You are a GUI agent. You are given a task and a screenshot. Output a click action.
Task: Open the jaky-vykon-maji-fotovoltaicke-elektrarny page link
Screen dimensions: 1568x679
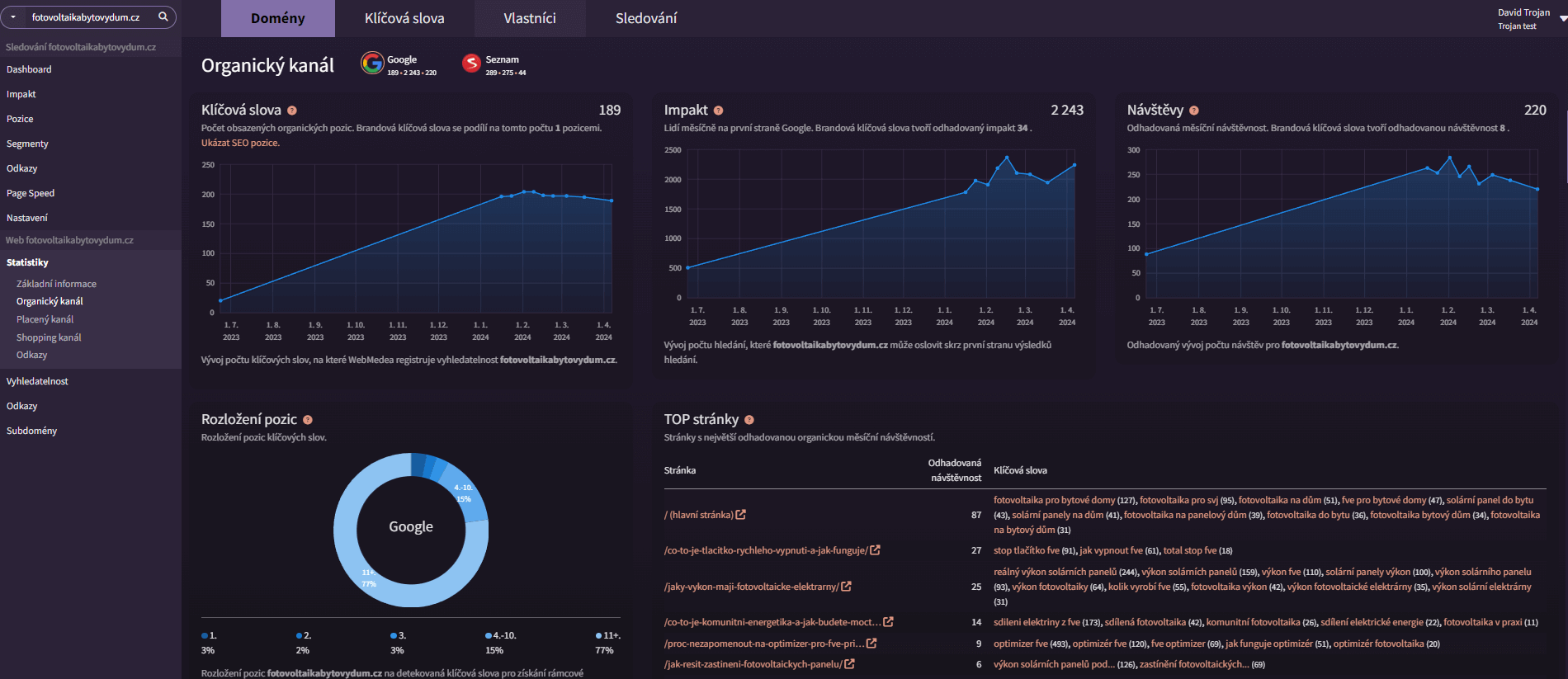(x=751, y=587)
